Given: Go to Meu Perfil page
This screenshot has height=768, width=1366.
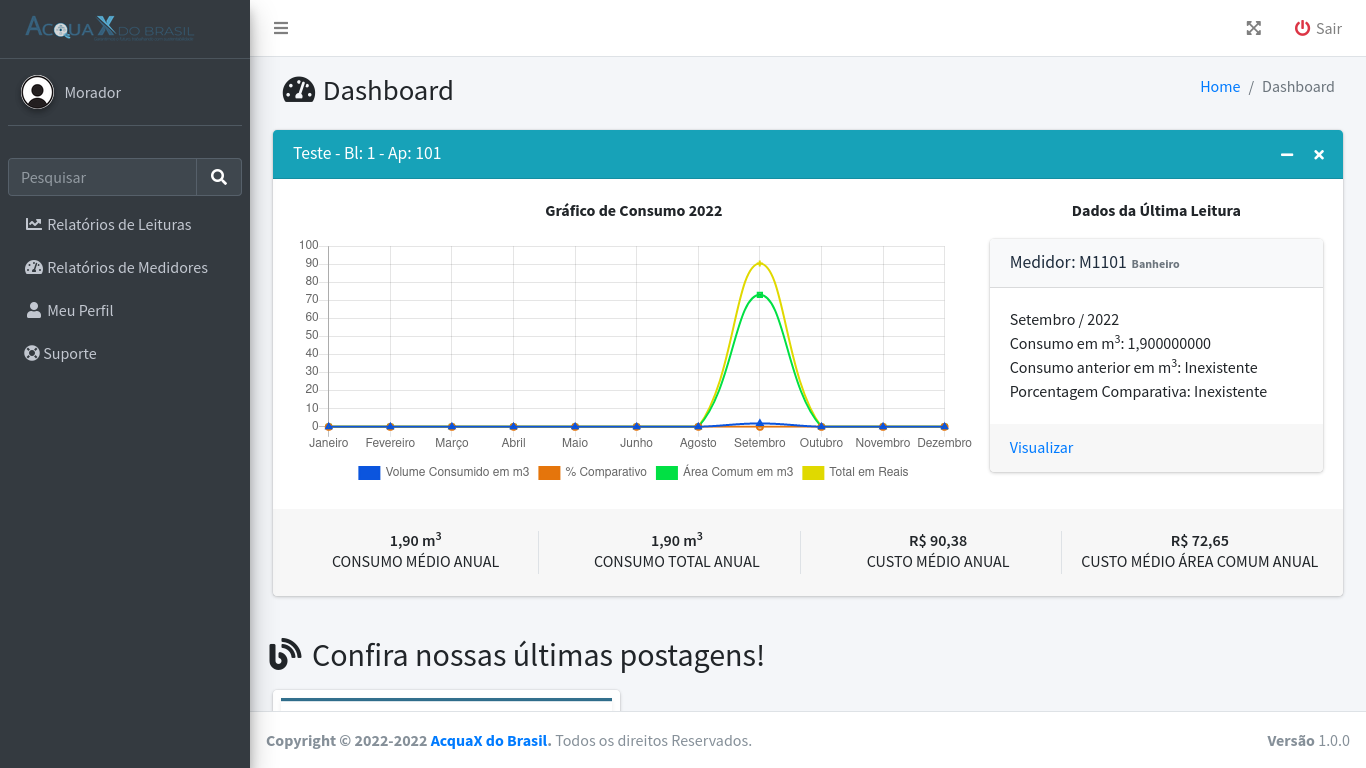Looking at the screenshot, I should click(x=79, y=310).
